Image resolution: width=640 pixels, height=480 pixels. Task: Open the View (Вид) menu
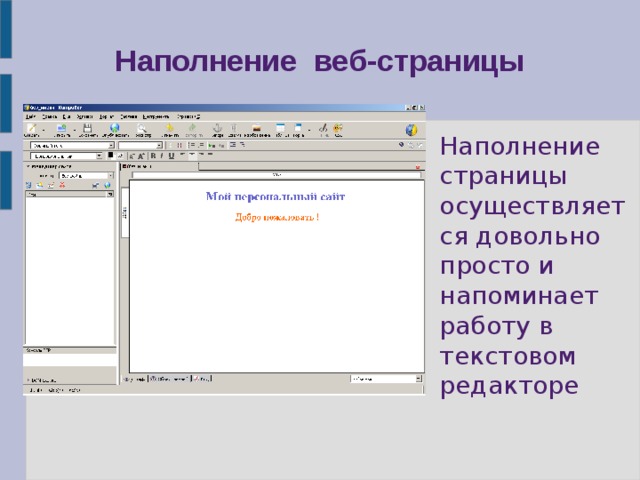pyautogui.click(x=67, y=117)
